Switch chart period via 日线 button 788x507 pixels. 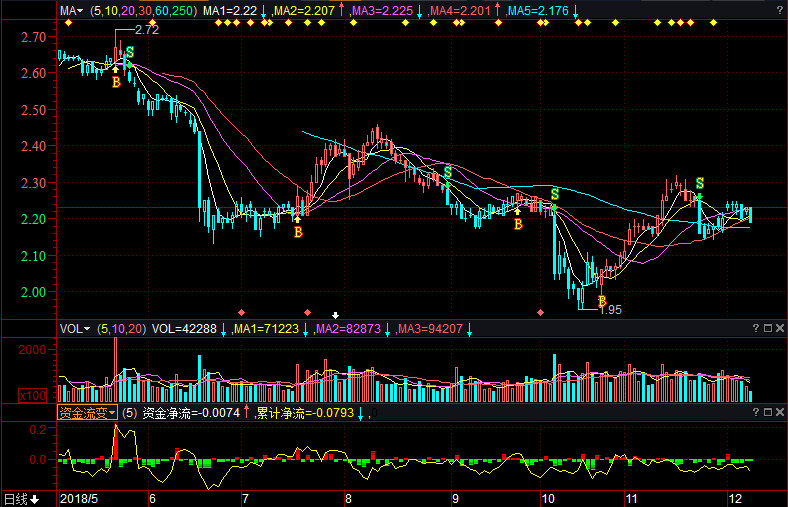(20, 498)
